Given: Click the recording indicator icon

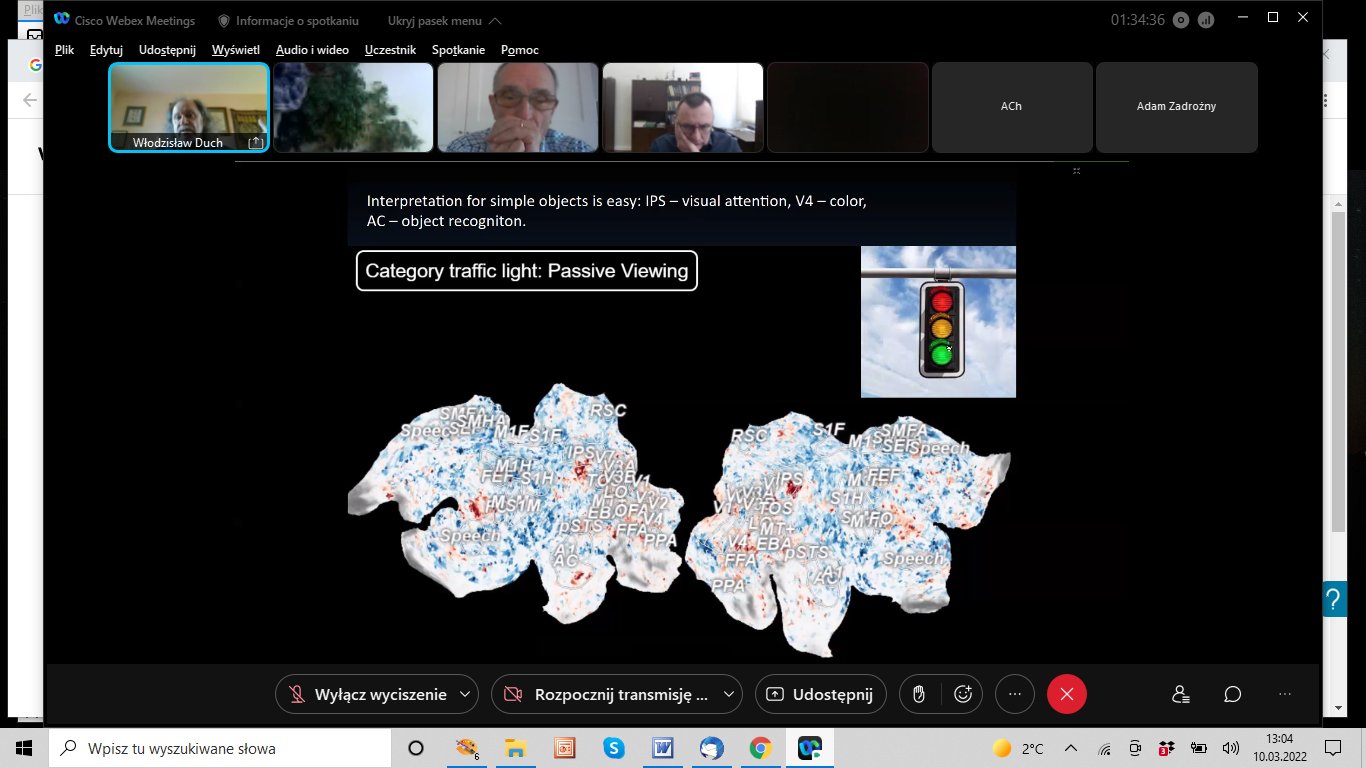Looking at the screenshot, I should (x=1182, y=19).
